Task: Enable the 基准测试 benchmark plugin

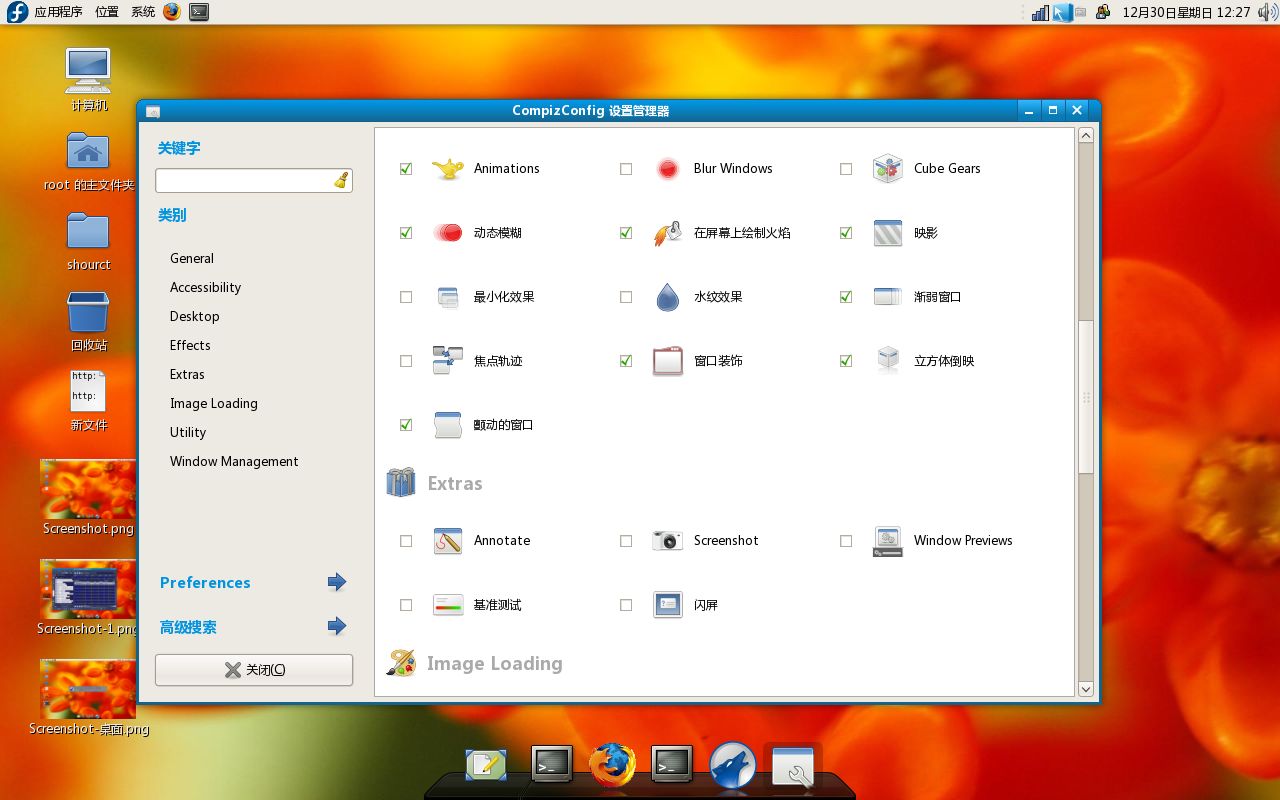Action: click(x=405, y=604)
